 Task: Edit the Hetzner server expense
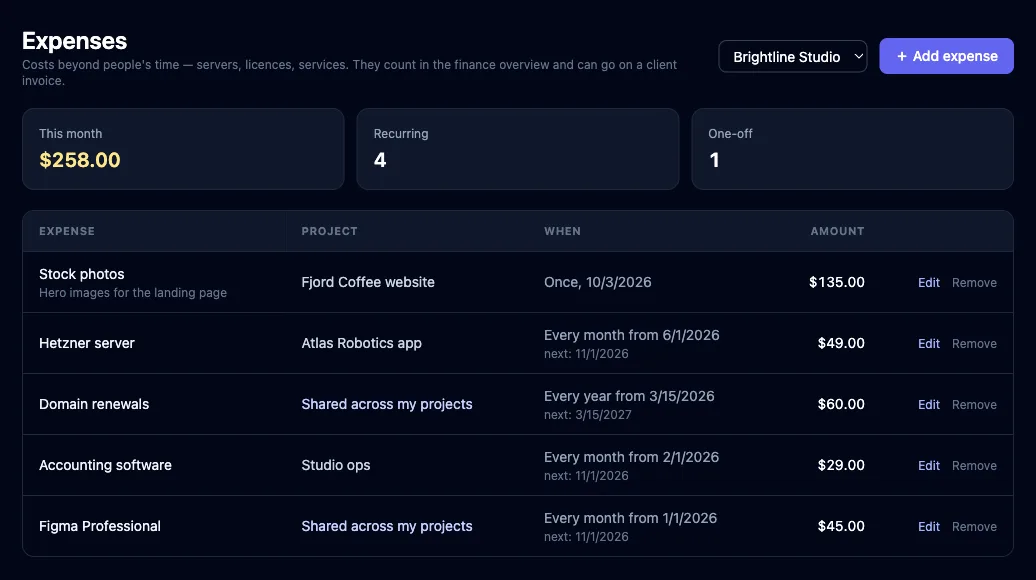coord(928,344)
